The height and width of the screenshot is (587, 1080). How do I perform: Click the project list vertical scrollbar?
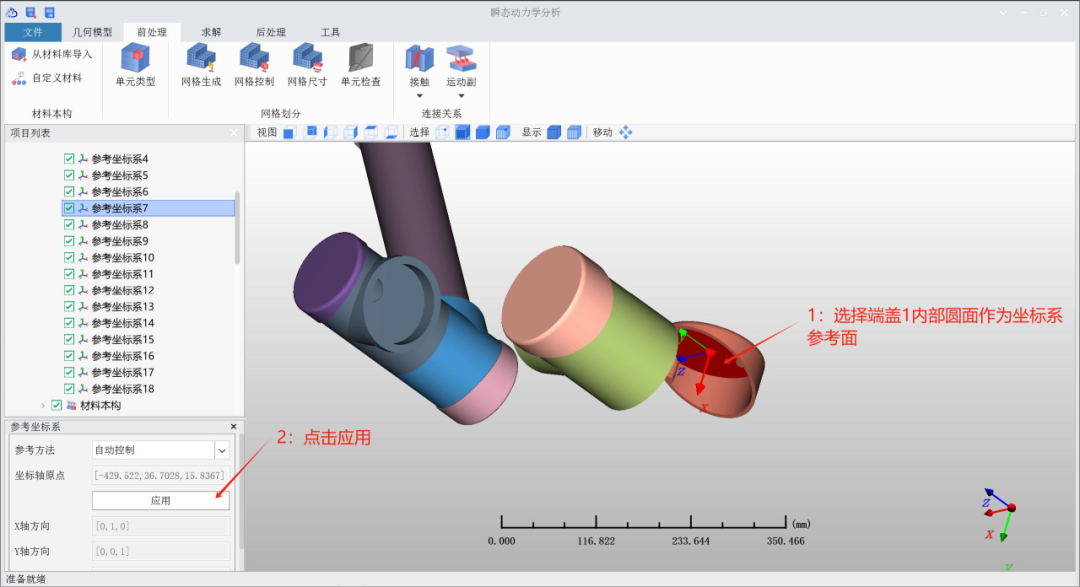pyautogui.click(x=238, y=228)
